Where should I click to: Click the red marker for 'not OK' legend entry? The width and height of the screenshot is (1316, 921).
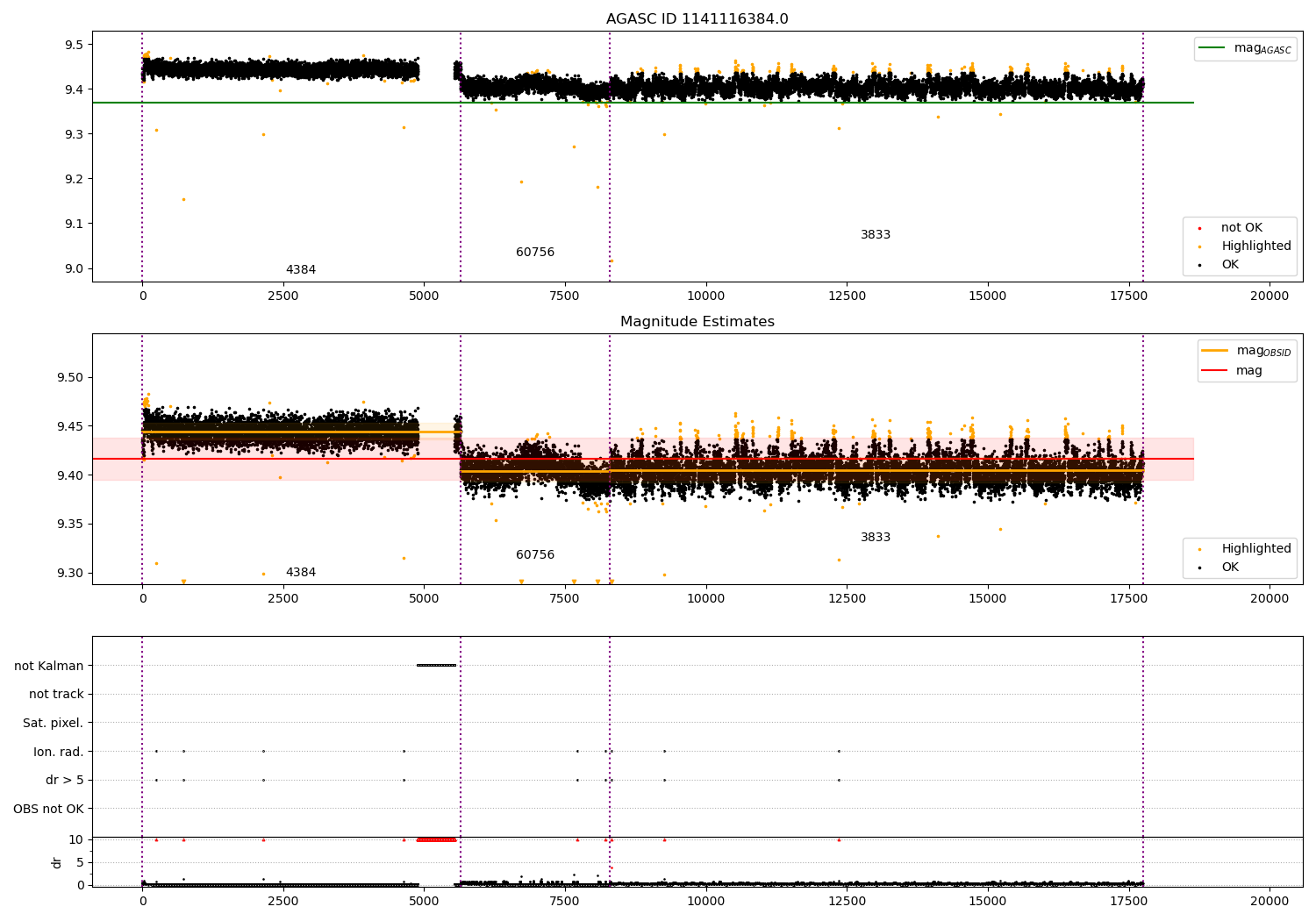click(x=1199, y=228)
